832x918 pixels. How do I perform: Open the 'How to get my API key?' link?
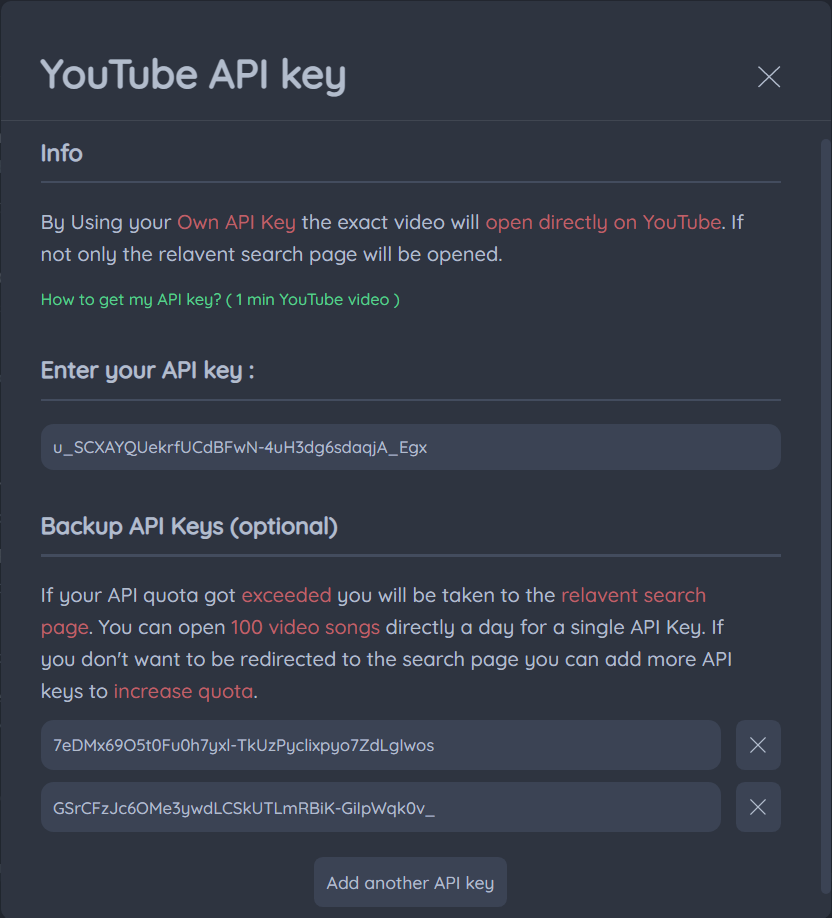coord(220,300)
